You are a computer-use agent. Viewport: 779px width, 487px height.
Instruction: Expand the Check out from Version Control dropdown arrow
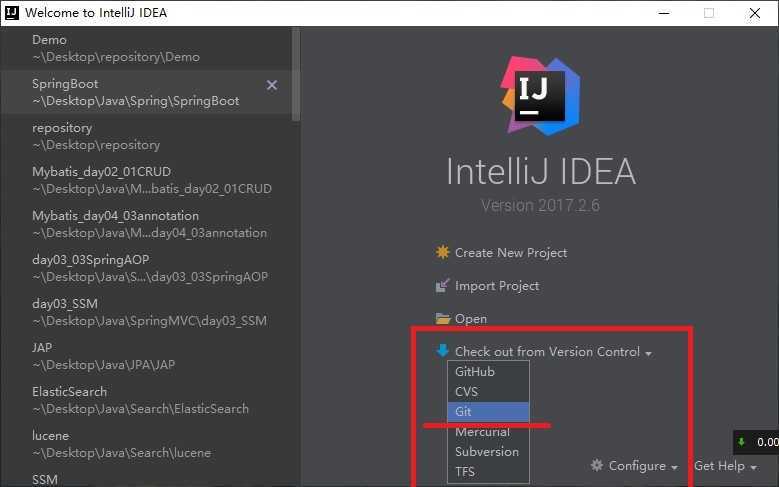(x=648, y=353)
